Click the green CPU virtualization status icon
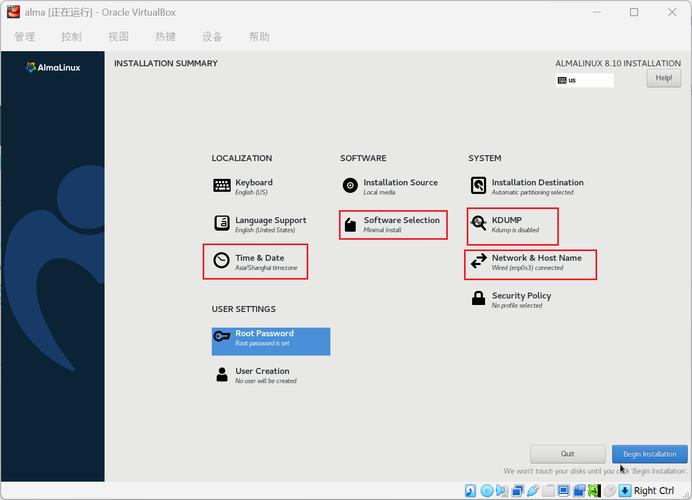Viewport: 692px width, 500px height. coord(594,490)
